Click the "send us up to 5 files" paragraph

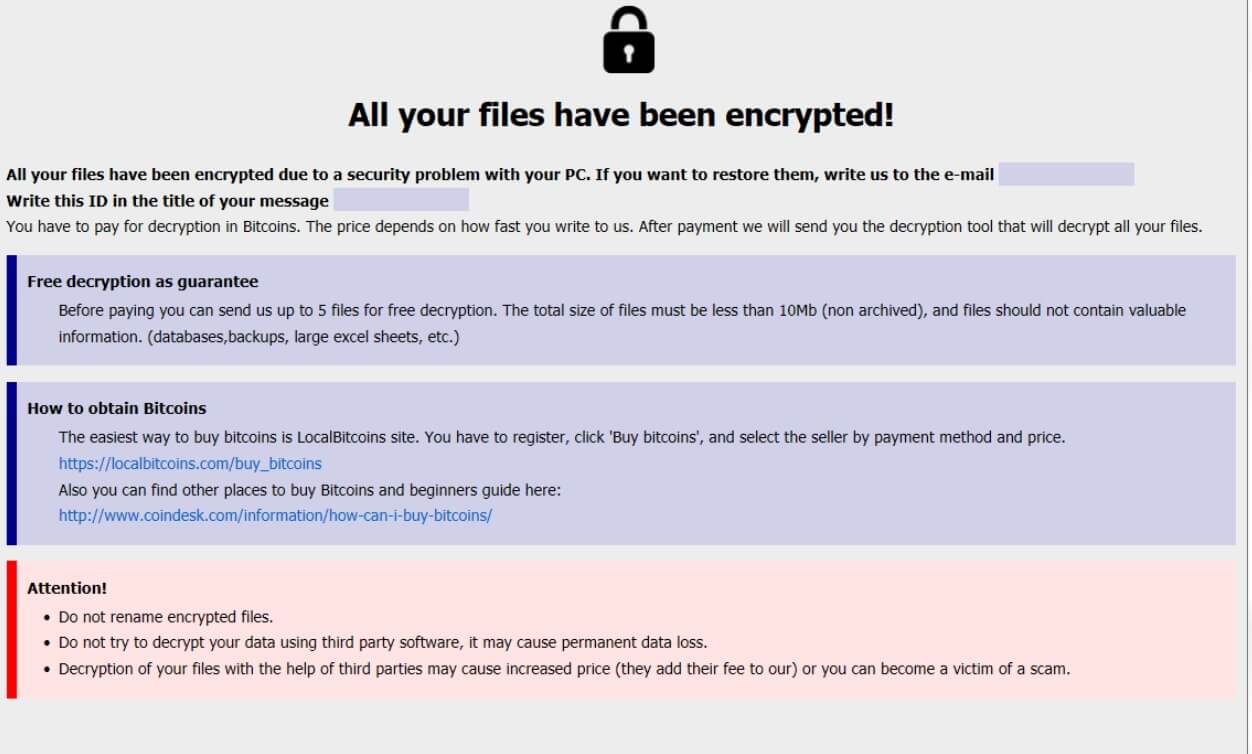click(622, 310)
